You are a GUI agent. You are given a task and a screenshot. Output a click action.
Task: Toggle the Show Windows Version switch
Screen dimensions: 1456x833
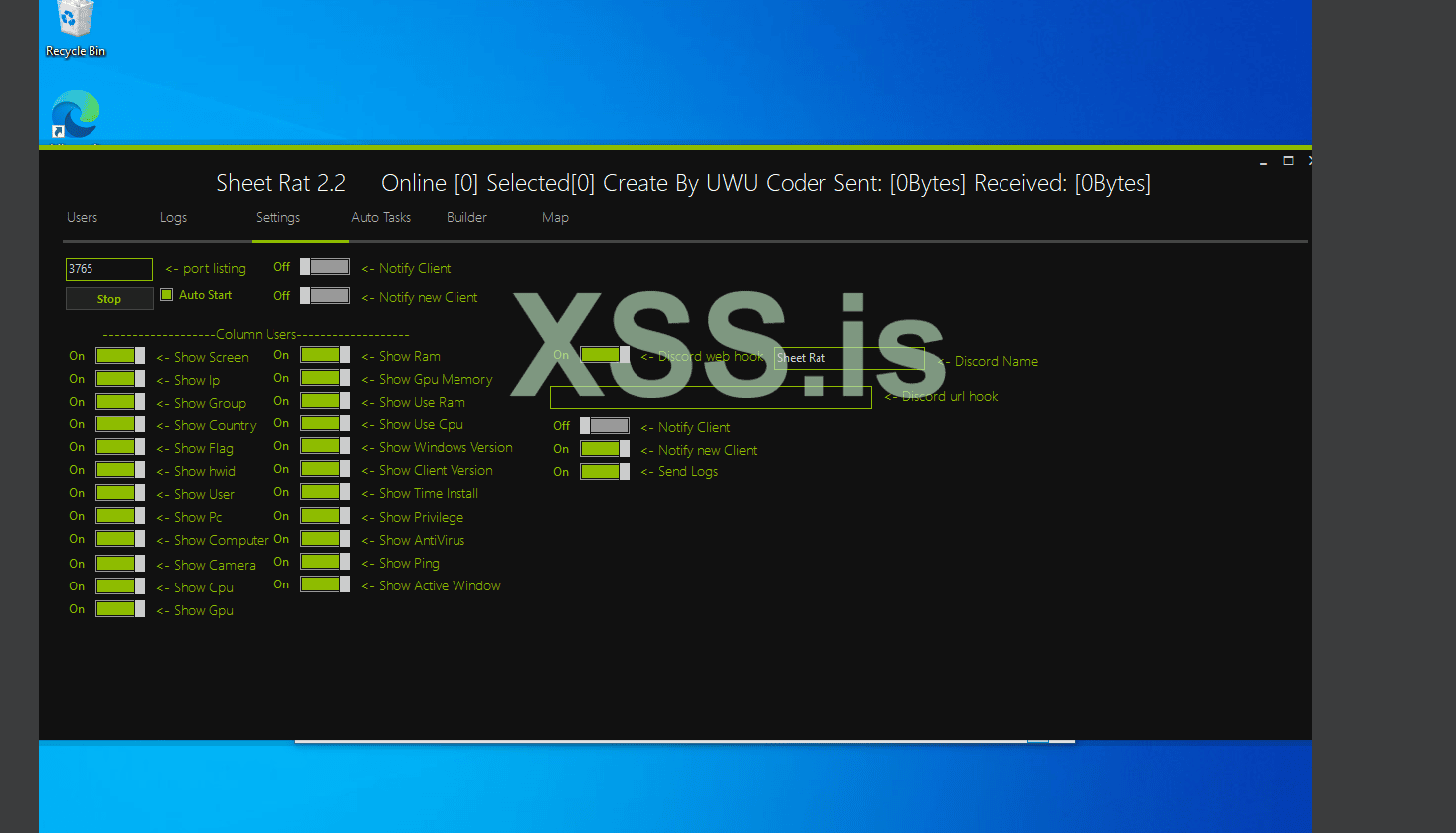[325, 446]
